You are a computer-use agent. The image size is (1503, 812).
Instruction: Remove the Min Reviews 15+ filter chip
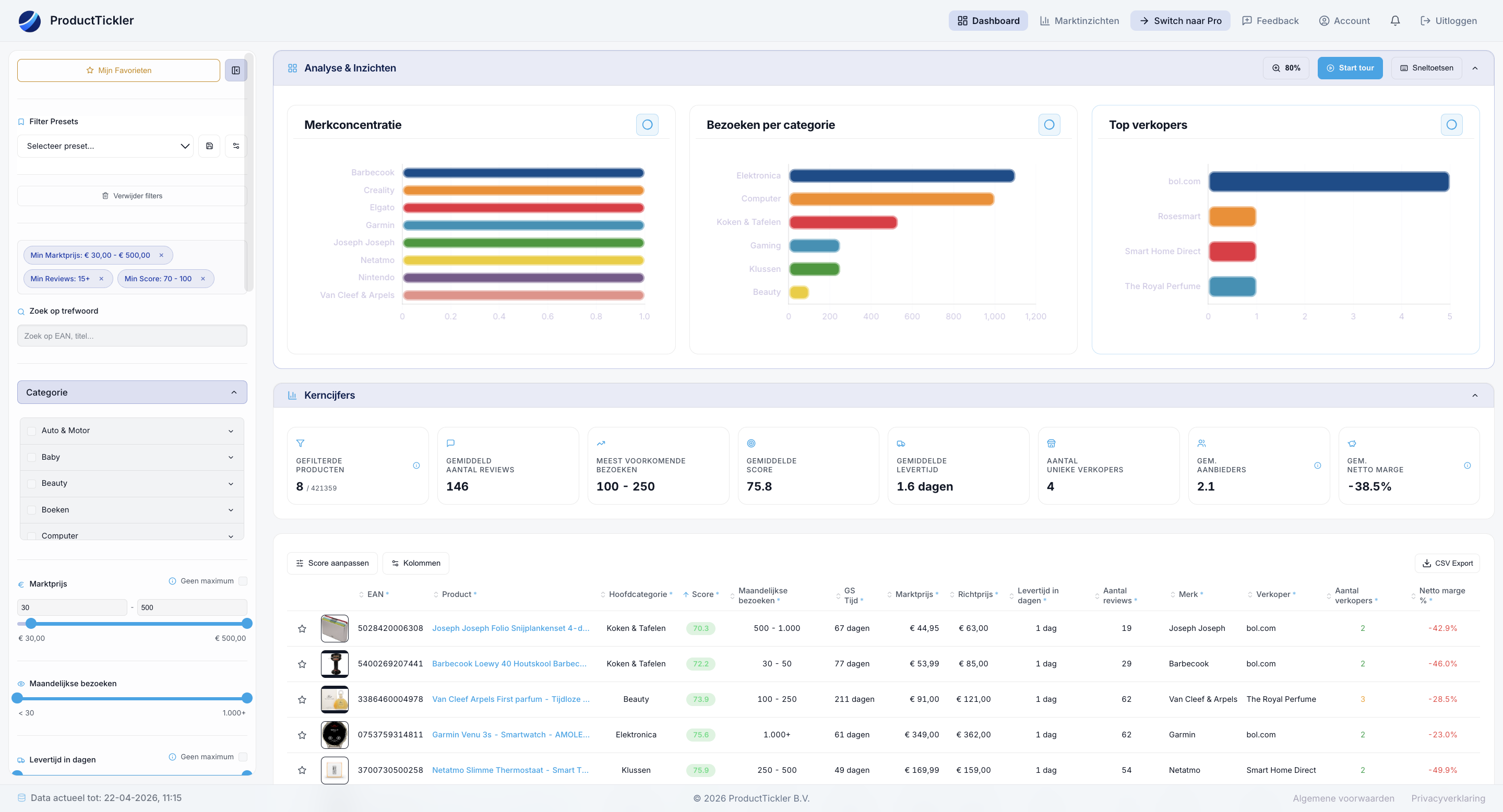(x=102, y=279)
